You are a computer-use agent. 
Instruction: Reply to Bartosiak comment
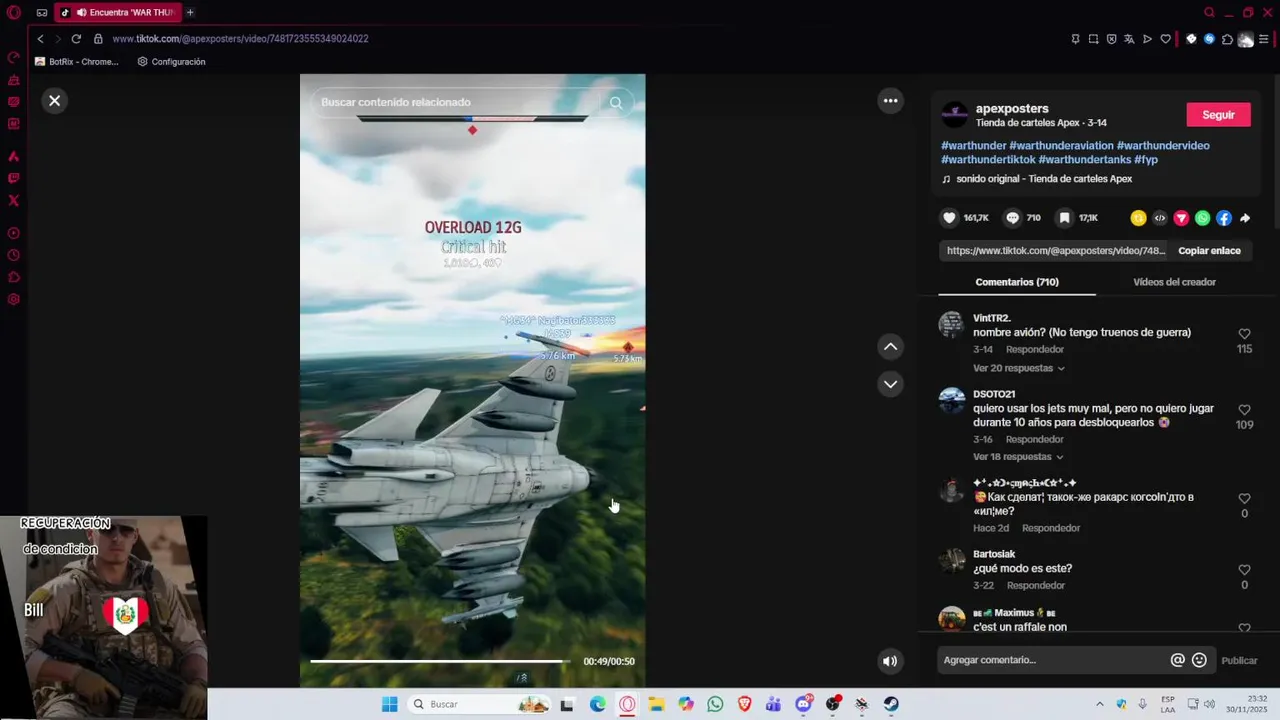[1036, 586]
